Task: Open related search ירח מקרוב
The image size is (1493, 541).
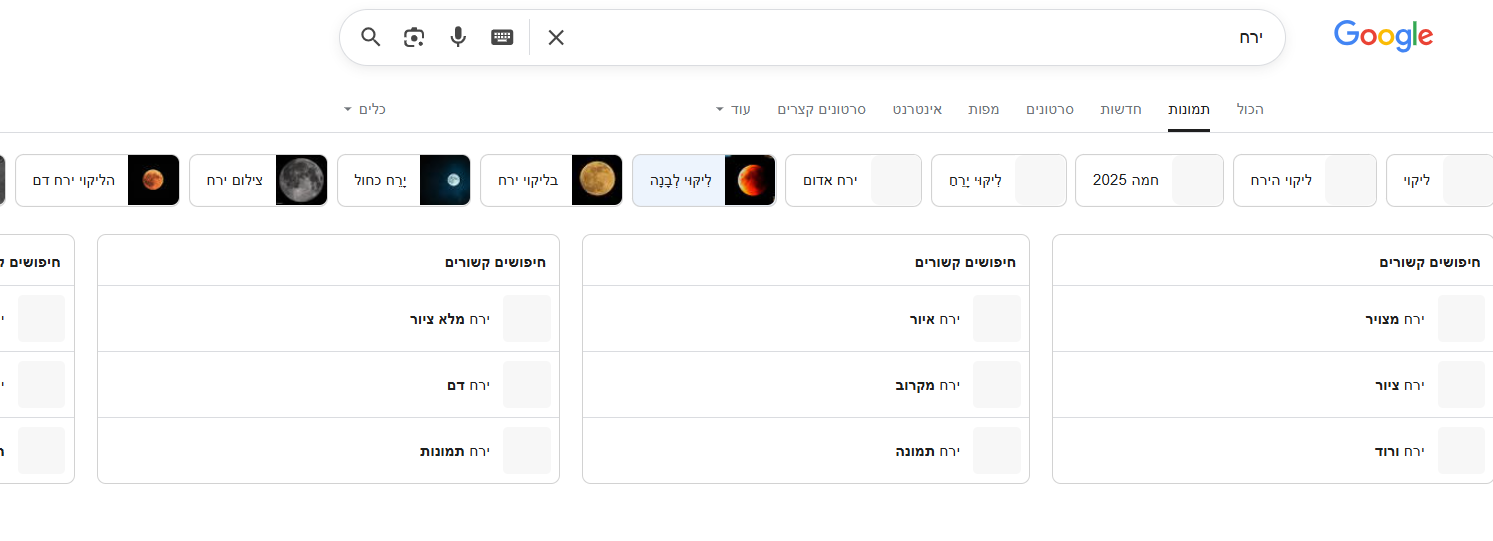Action: [927, 385]
